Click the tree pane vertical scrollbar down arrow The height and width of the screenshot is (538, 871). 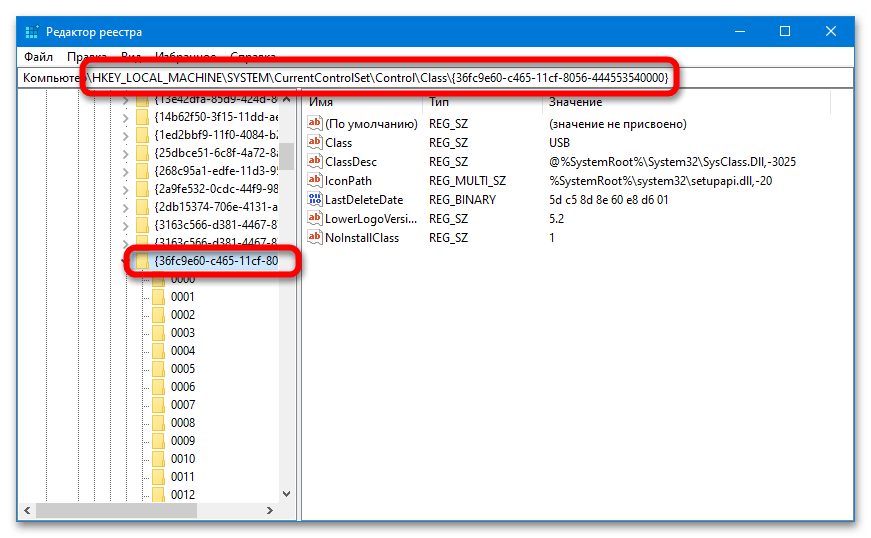(x=287, y=494)
